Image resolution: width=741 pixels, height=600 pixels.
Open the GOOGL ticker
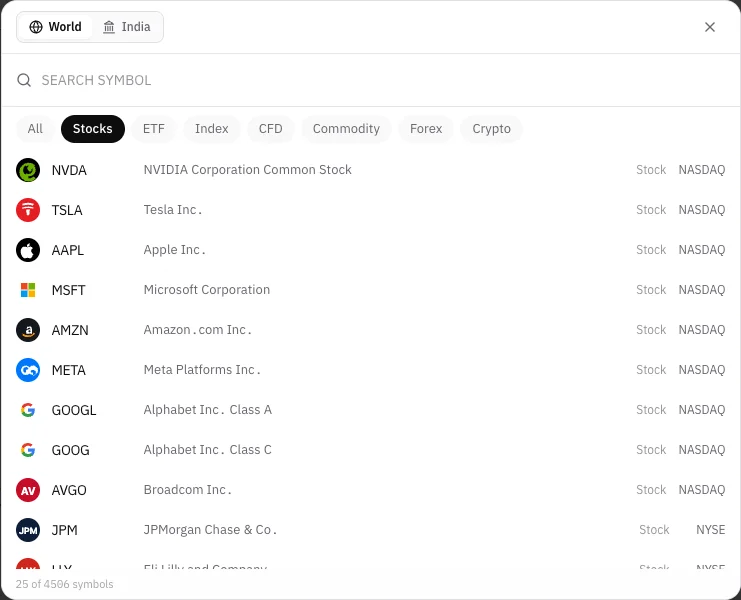pos(74,411)
